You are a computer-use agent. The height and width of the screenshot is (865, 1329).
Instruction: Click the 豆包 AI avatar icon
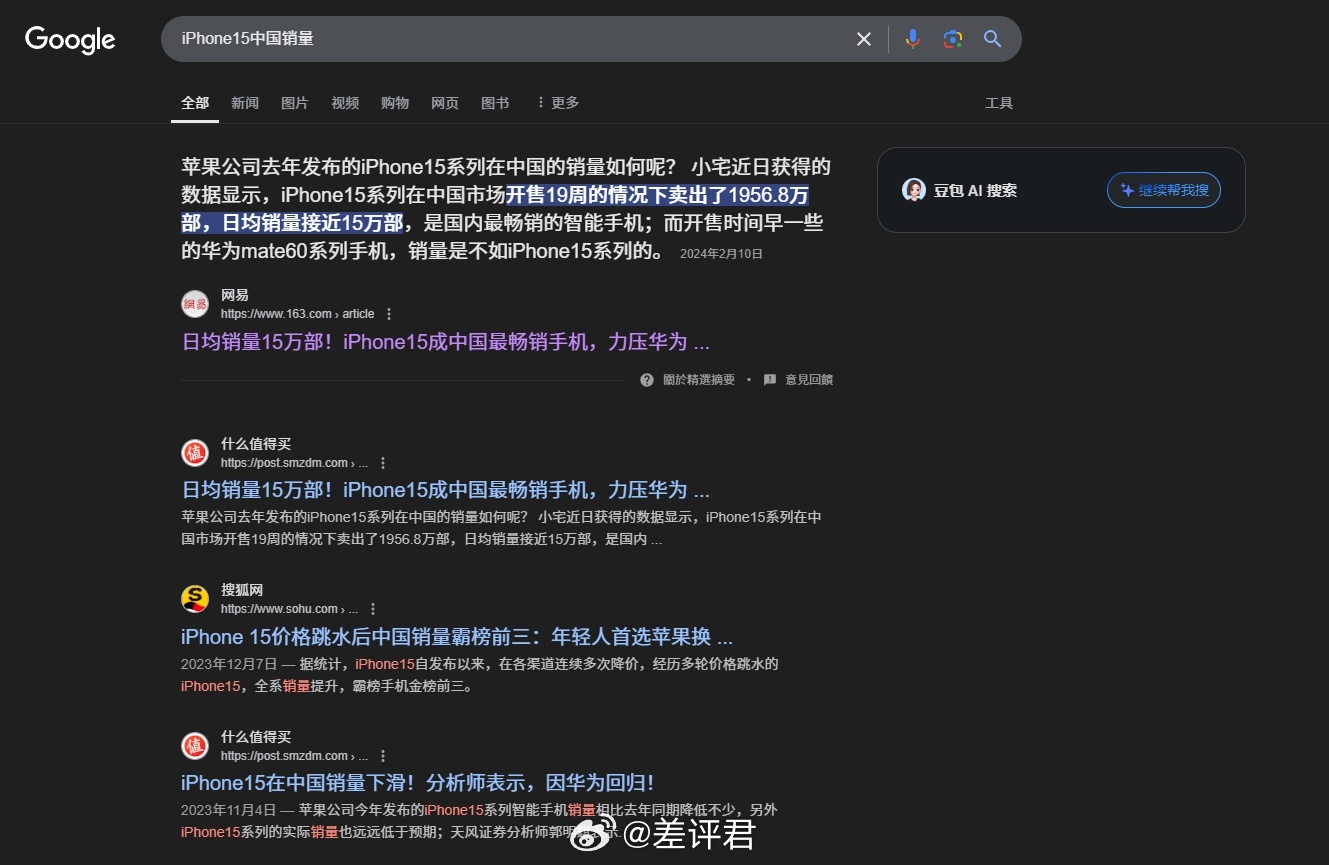pyautogui.click(x=914, y=190)
